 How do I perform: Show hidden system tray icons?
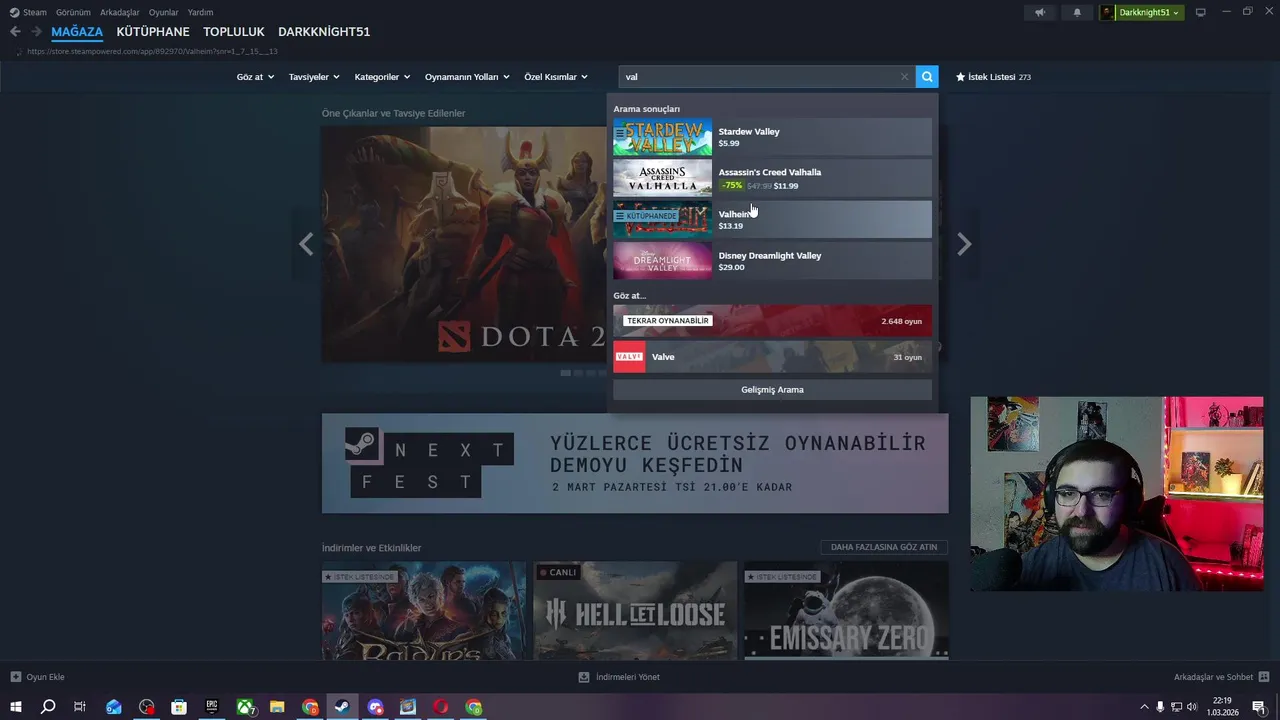tap(1144, 707)
